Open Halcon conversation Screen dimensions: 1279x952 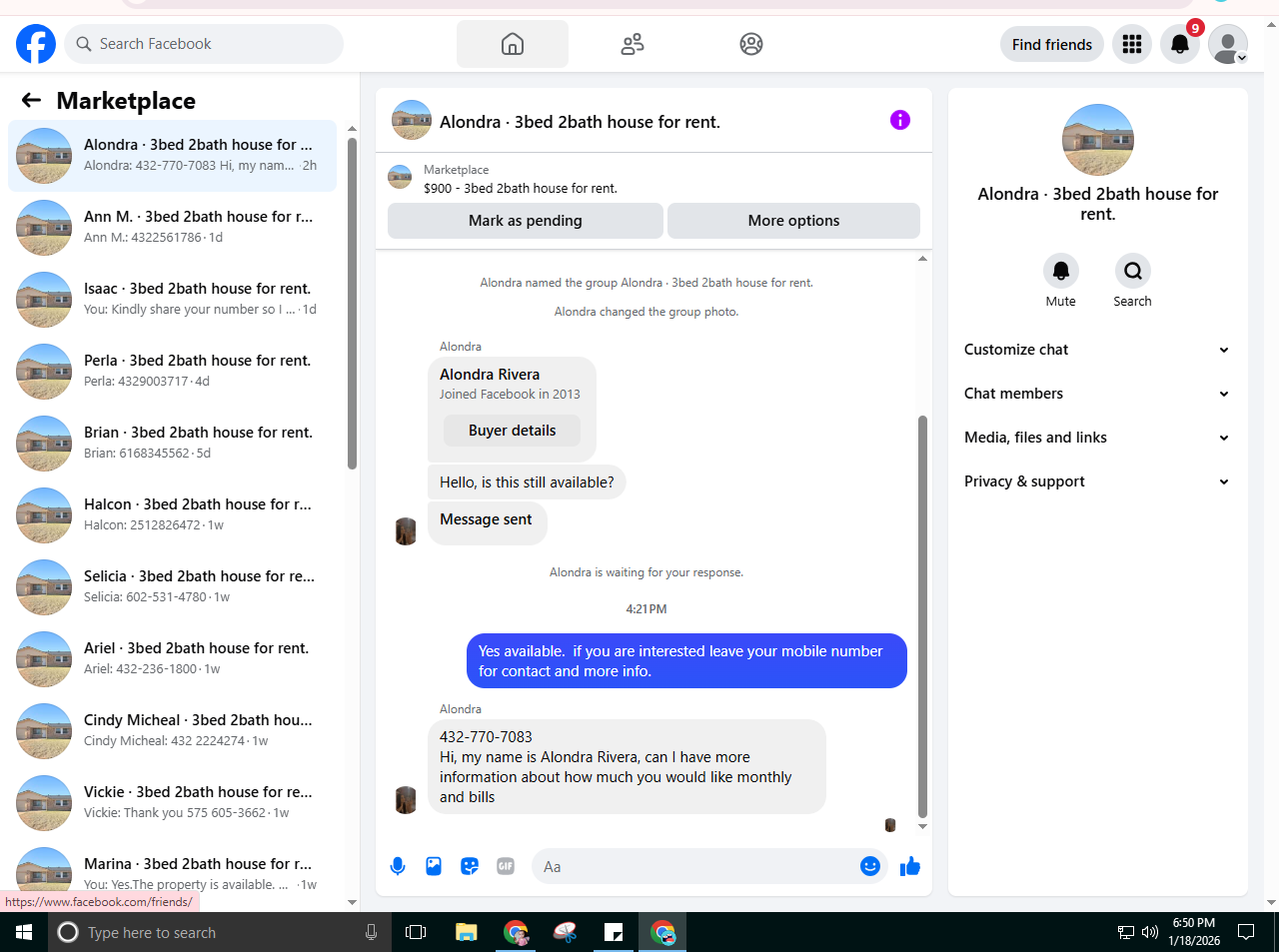coord(173,514)
